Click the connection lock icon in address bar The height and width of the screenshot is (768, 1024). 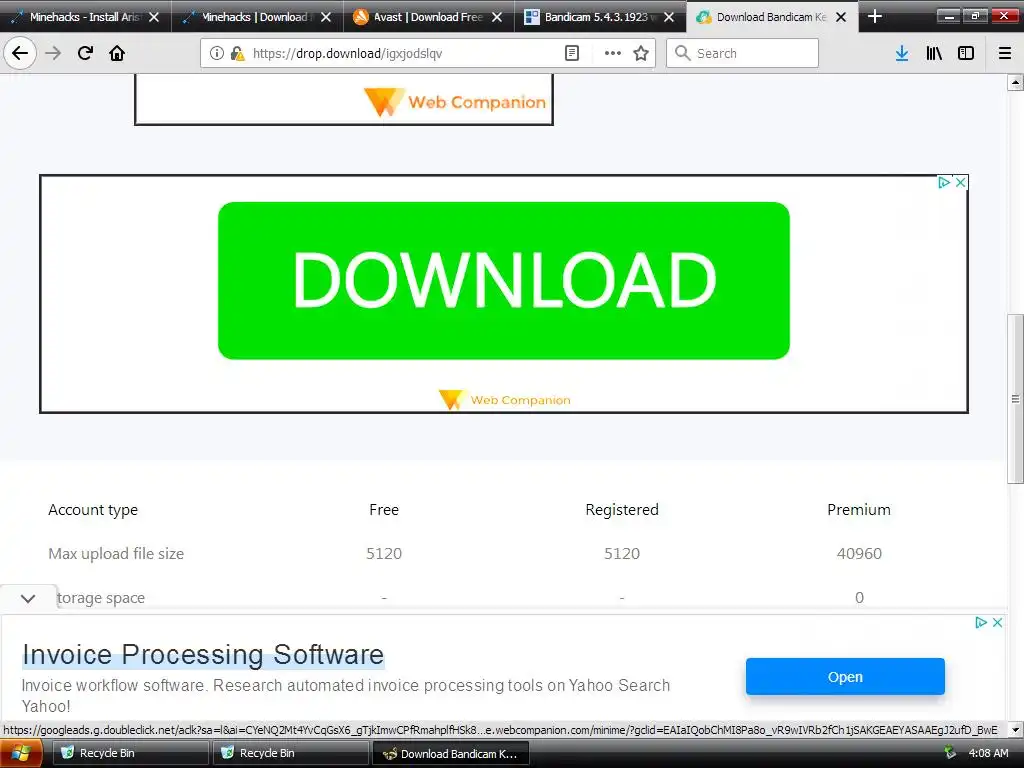[x=237, y=53]
